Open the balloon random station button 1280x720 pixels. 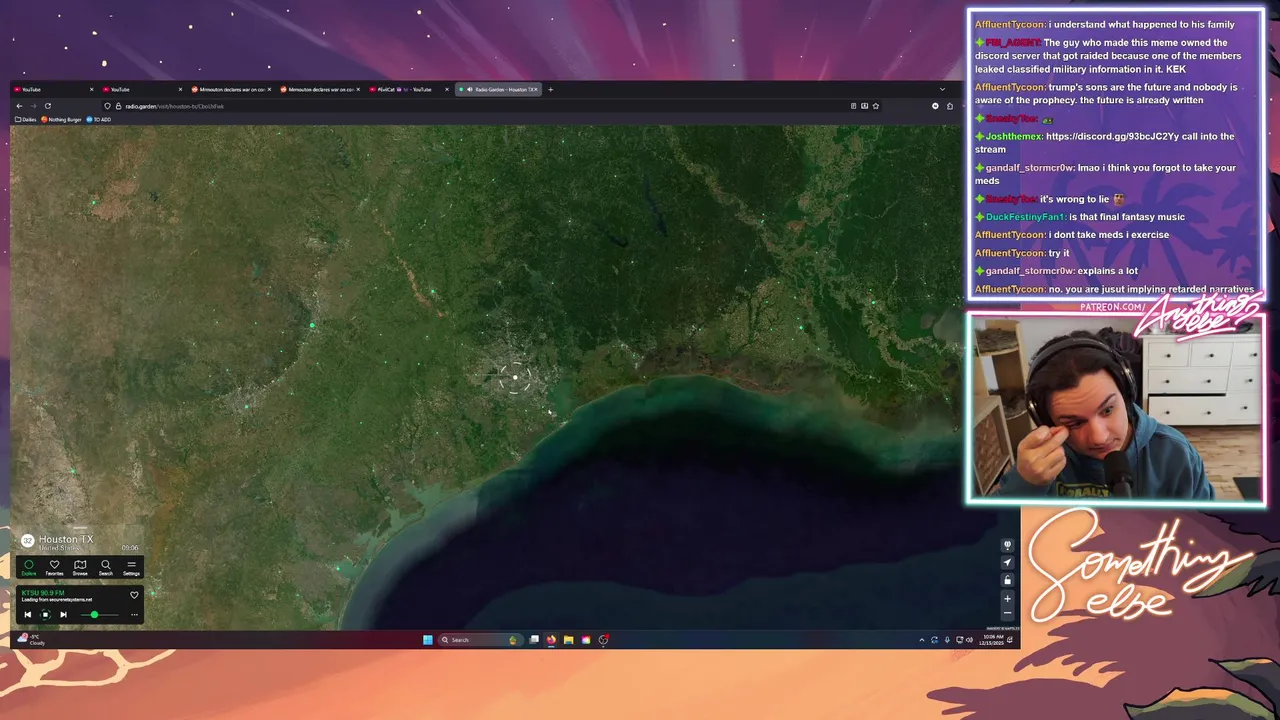[1007, 545]
